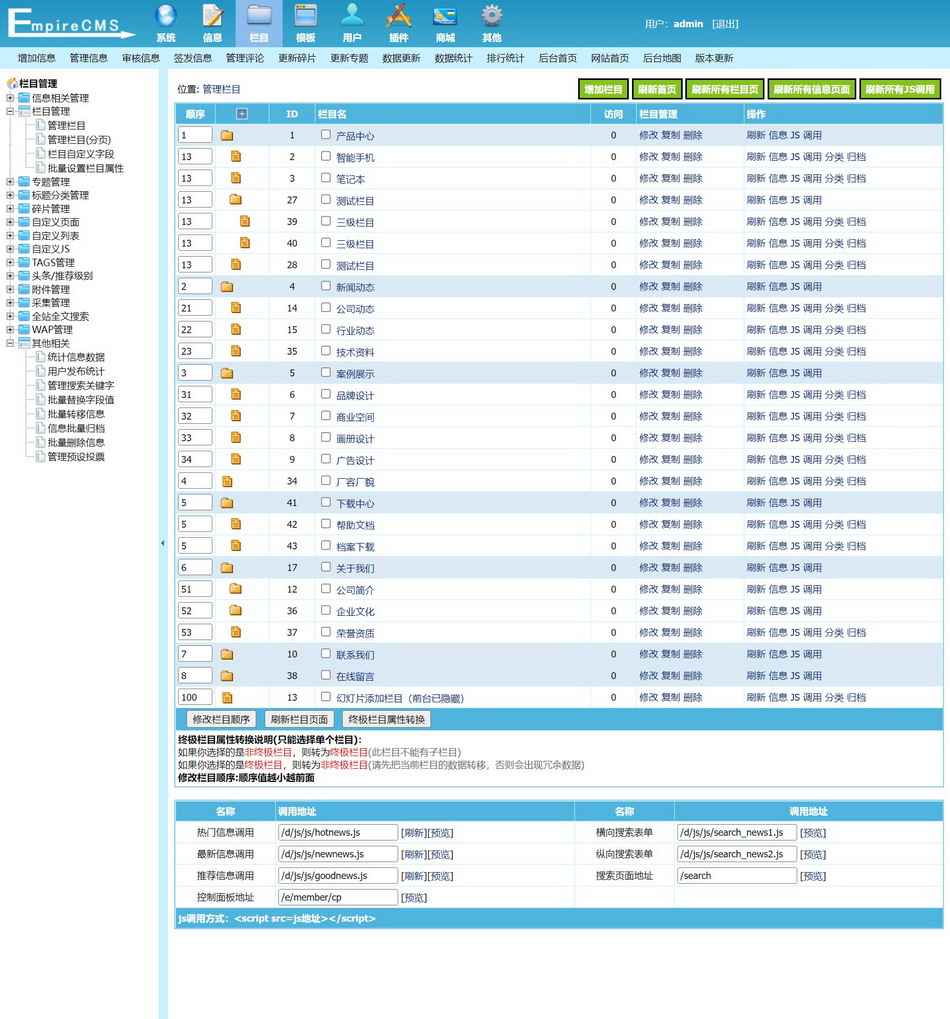Open the 系统 globe icon

166,16
